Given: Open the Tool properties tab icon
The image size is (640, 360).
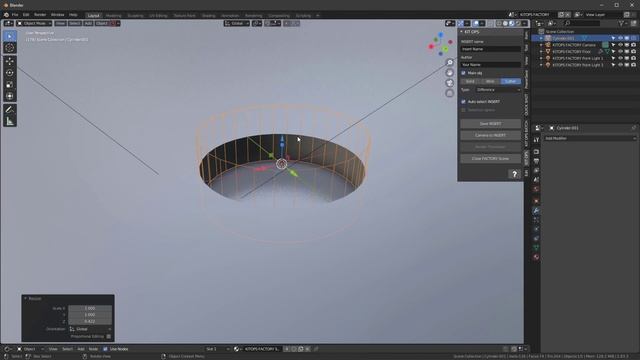Looking at the screenshot, I should click(536, 140).
